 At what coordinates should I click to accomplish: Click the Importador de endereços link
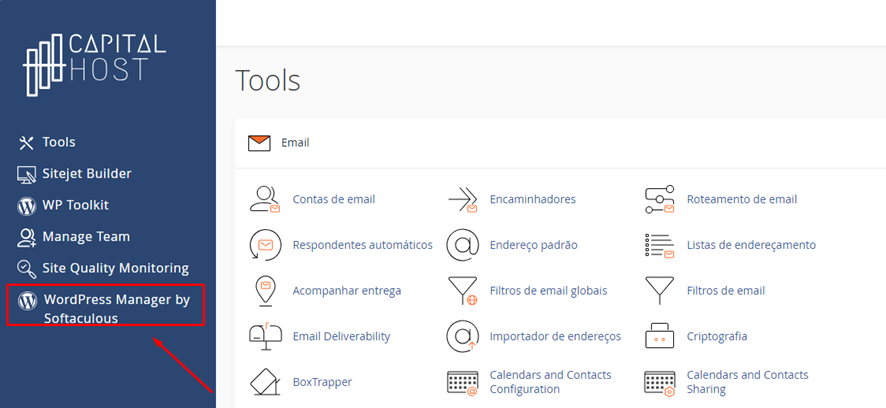[555, 336]
